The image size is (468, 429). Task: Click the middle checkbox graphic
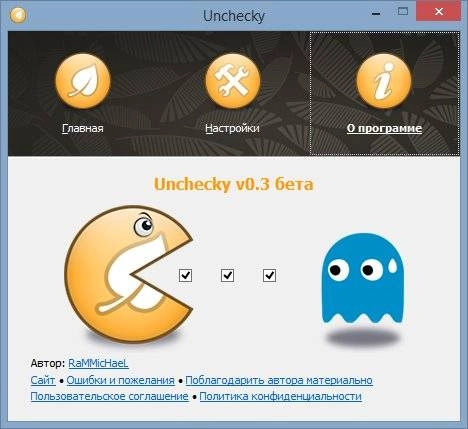tap(227, 276)
